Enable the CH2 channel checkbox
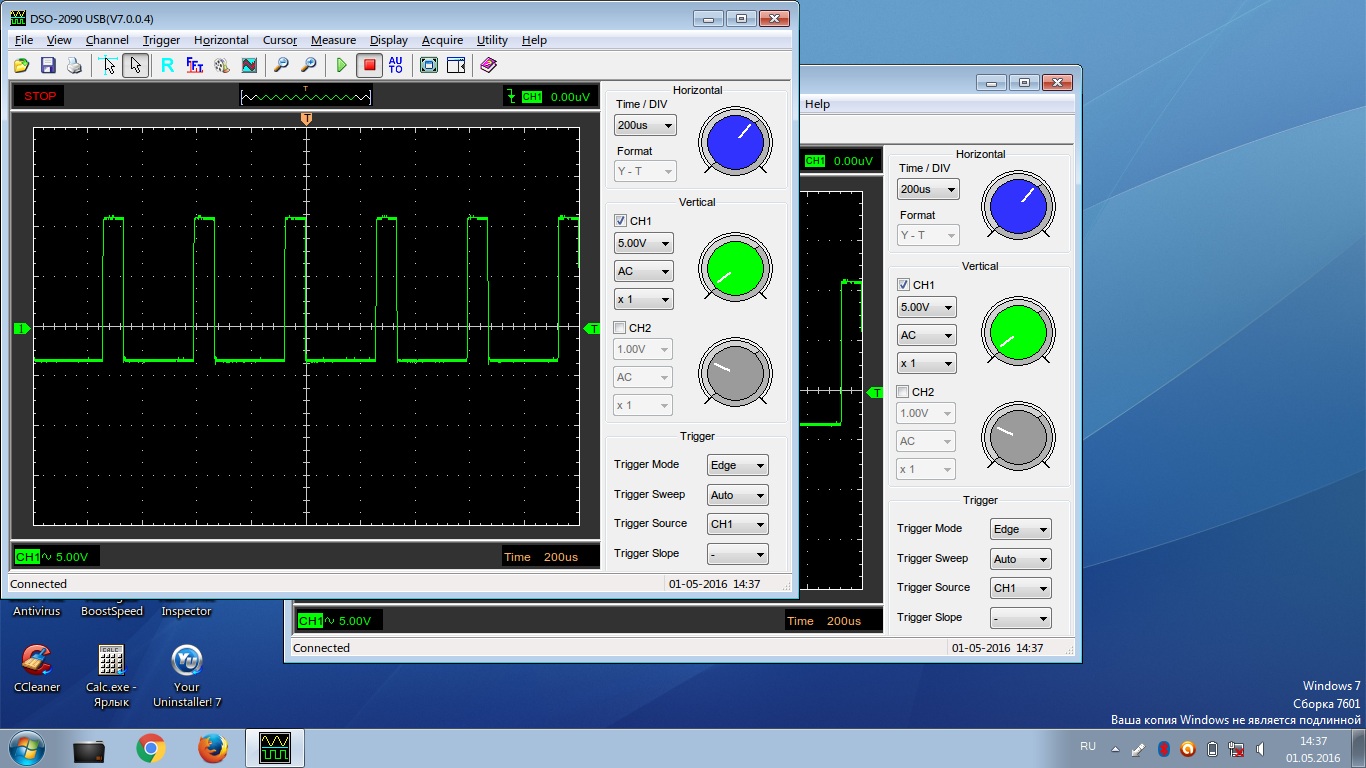 (x=620, y=328)
